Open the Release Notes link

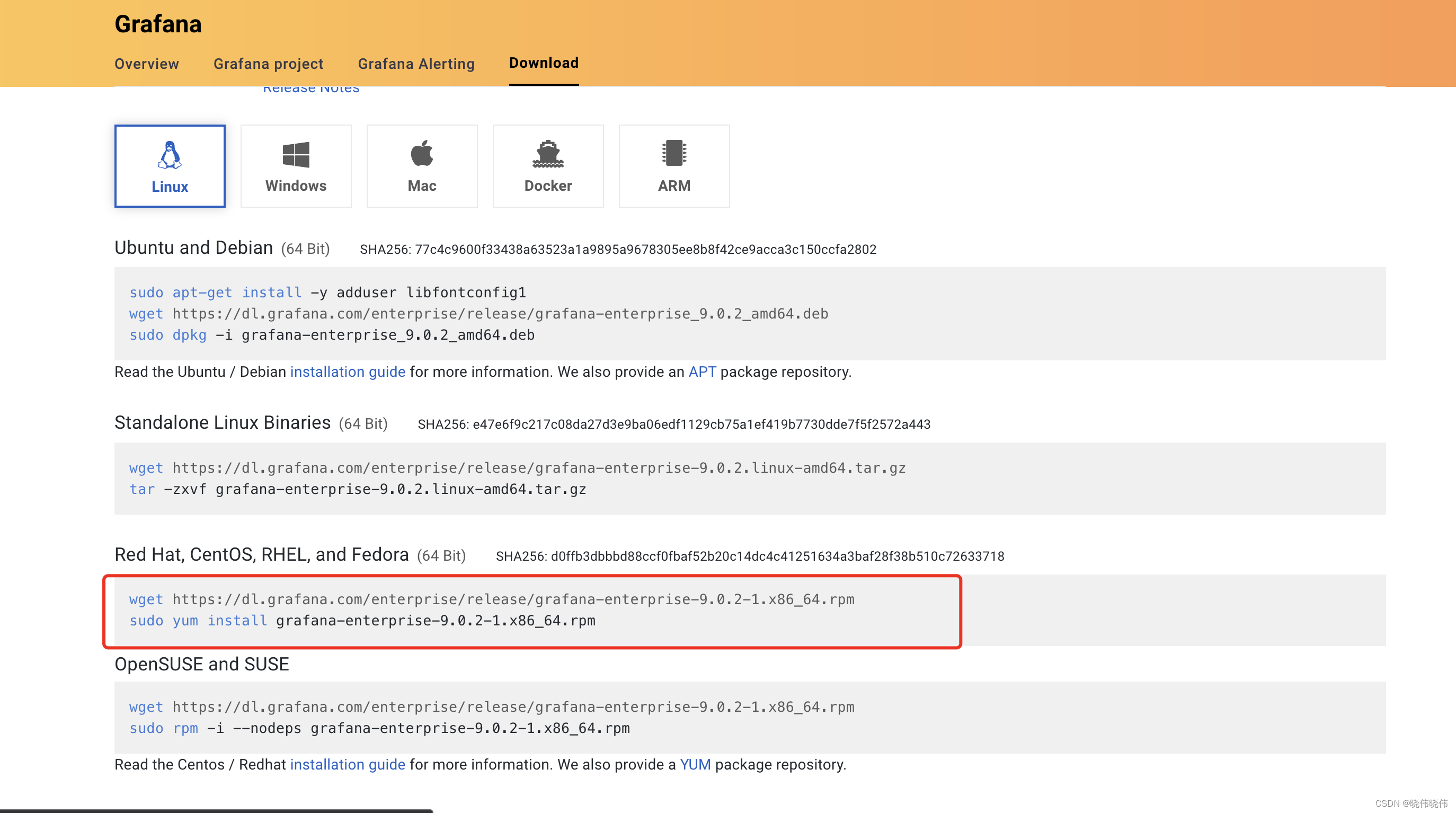tap(311, 87)
